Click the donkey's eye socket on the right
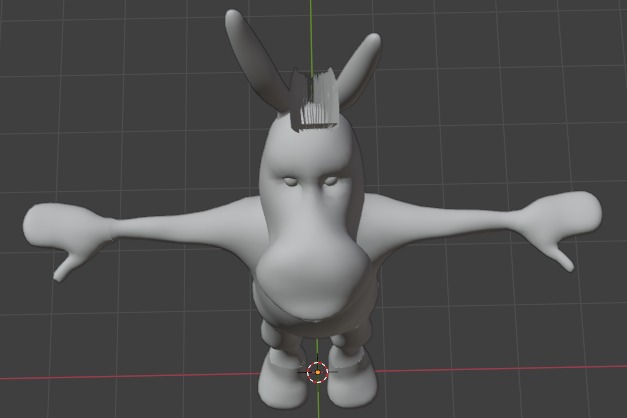 point(331,181)
